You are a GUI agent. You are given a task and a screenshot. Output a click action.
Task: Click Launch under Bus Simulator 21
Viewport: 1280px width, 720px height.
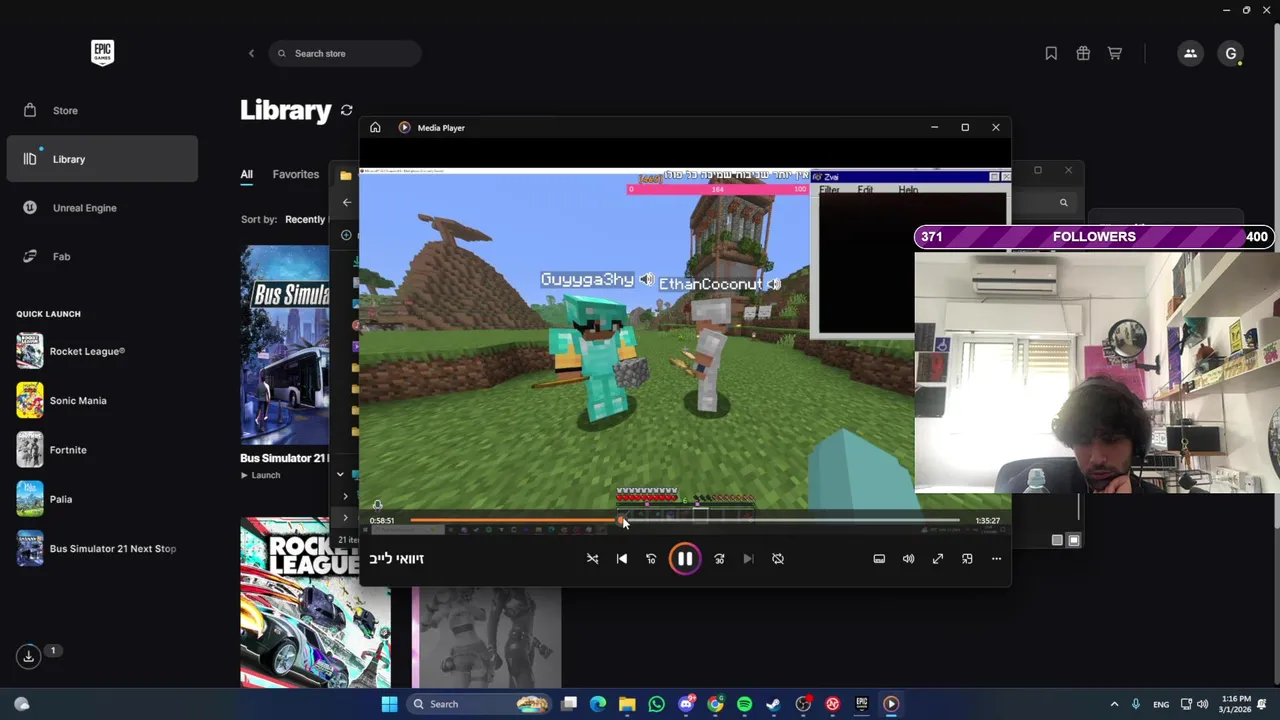click(x=261, y=475)
